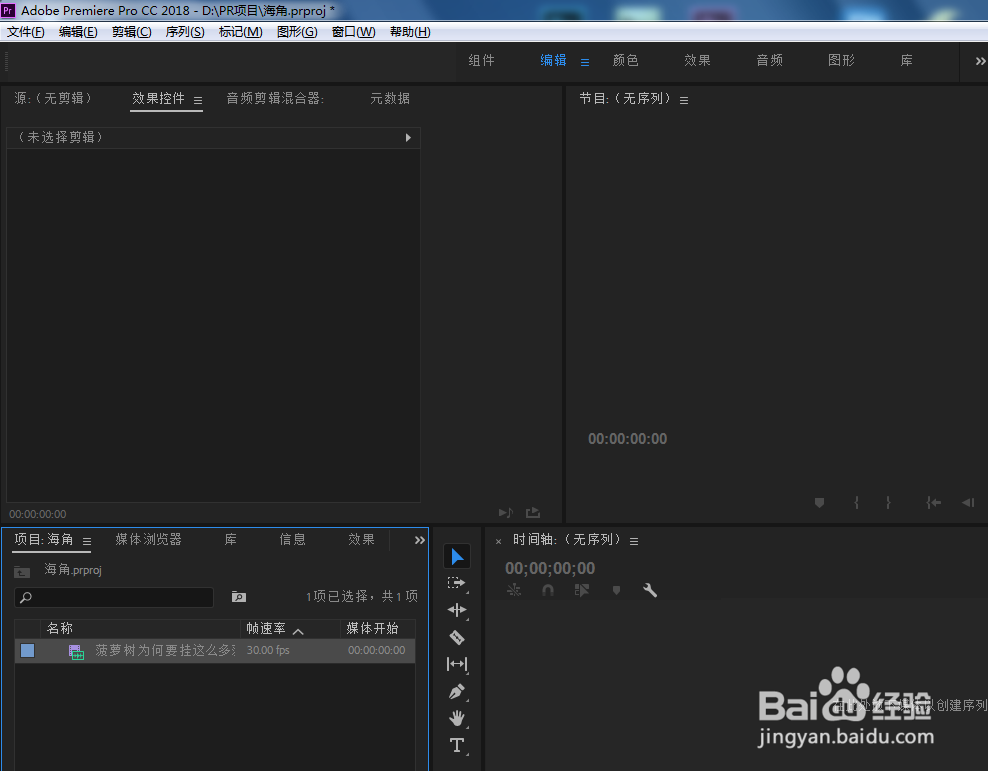Select the Type tool
Viewport: 988px width, 771px height.
pyautogui.click(x=457, y=745)
